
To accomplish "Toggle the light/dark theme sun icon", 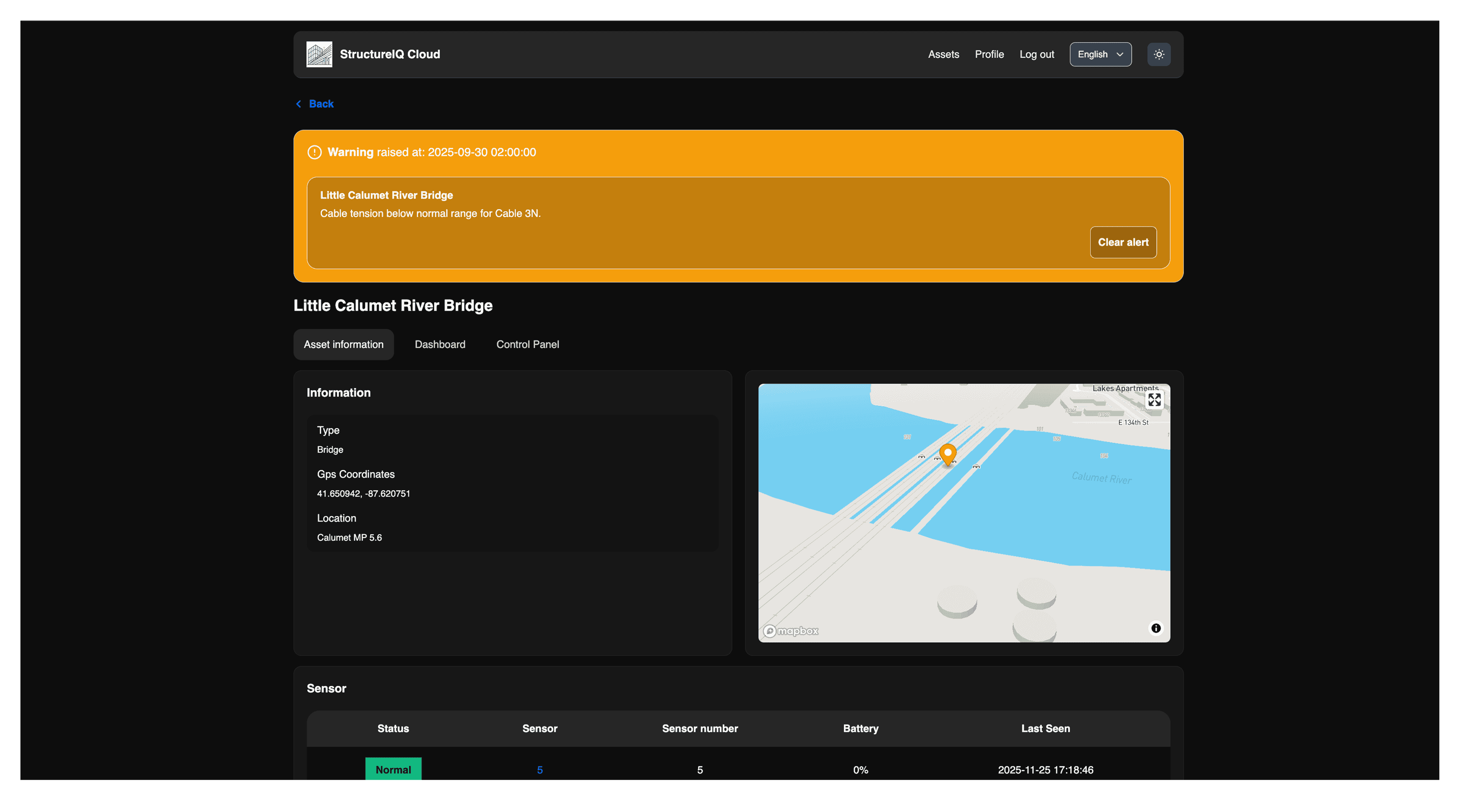I will [1158, 54].
